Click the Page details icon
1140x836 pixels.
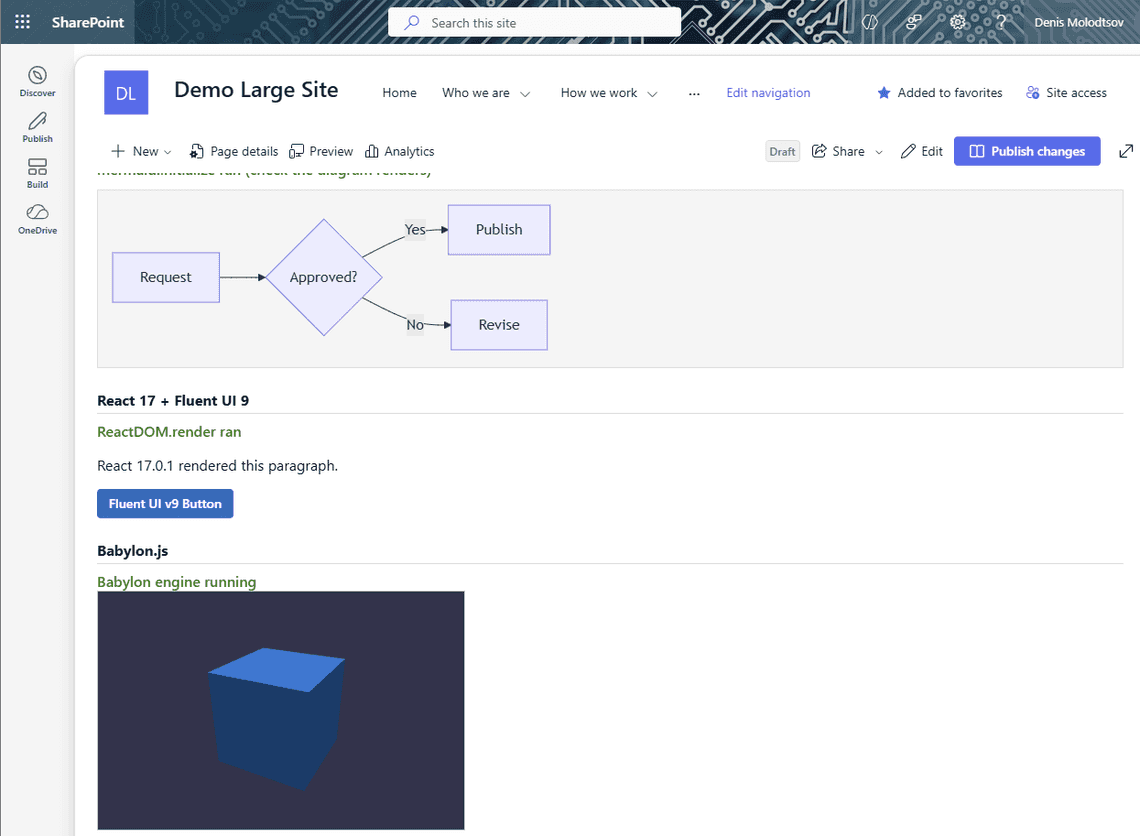click(196, 151)
